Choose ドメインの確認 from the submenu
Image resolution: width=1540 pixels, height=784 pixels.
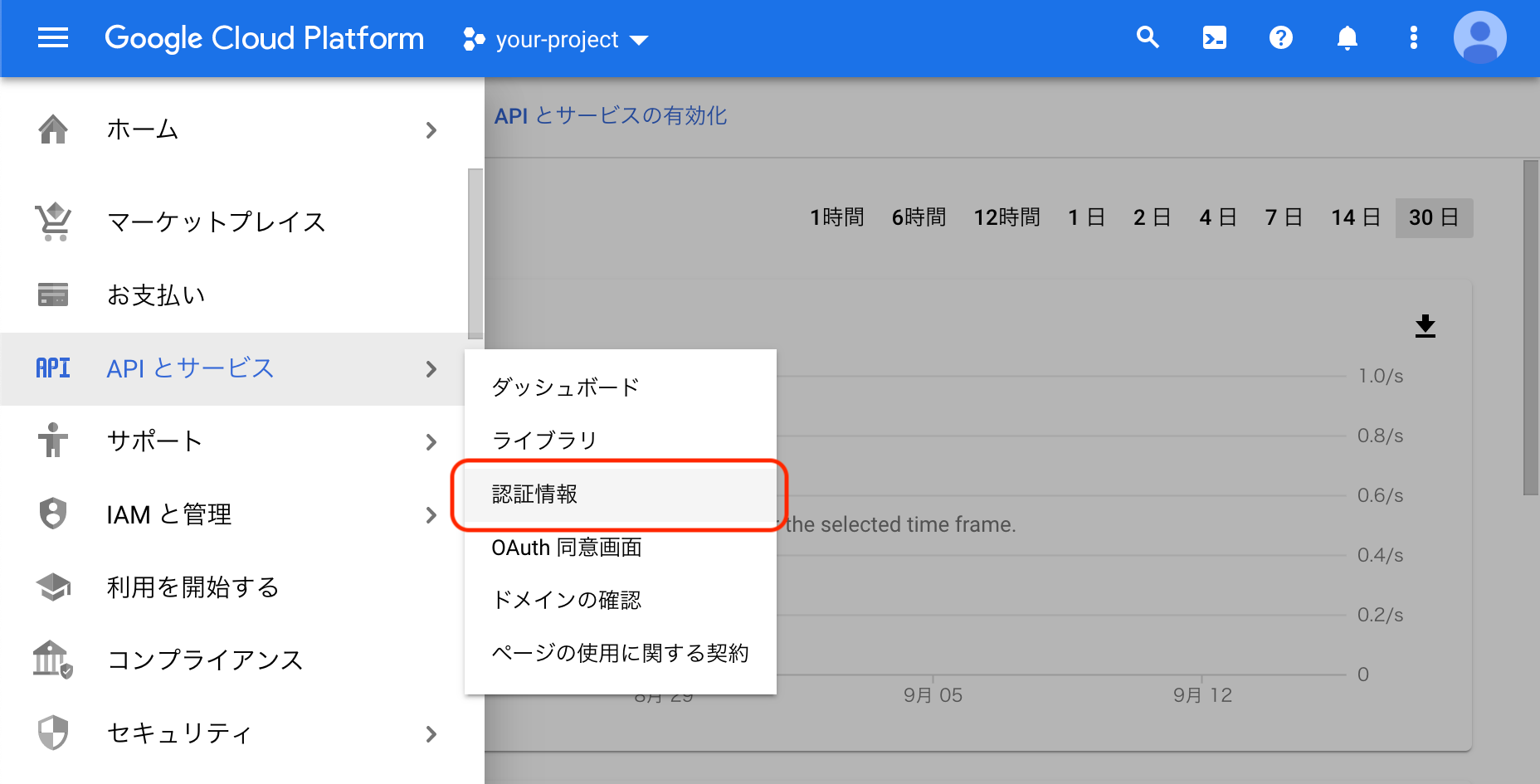tap(621, 600)
